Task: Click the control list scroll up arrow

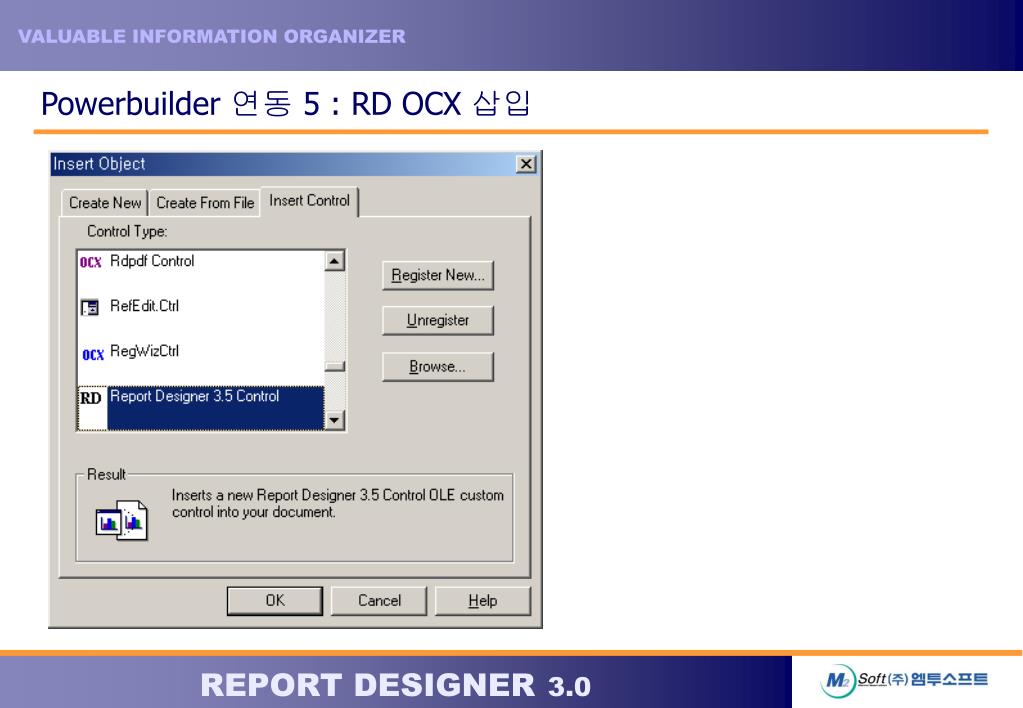Action: (335, 261)
